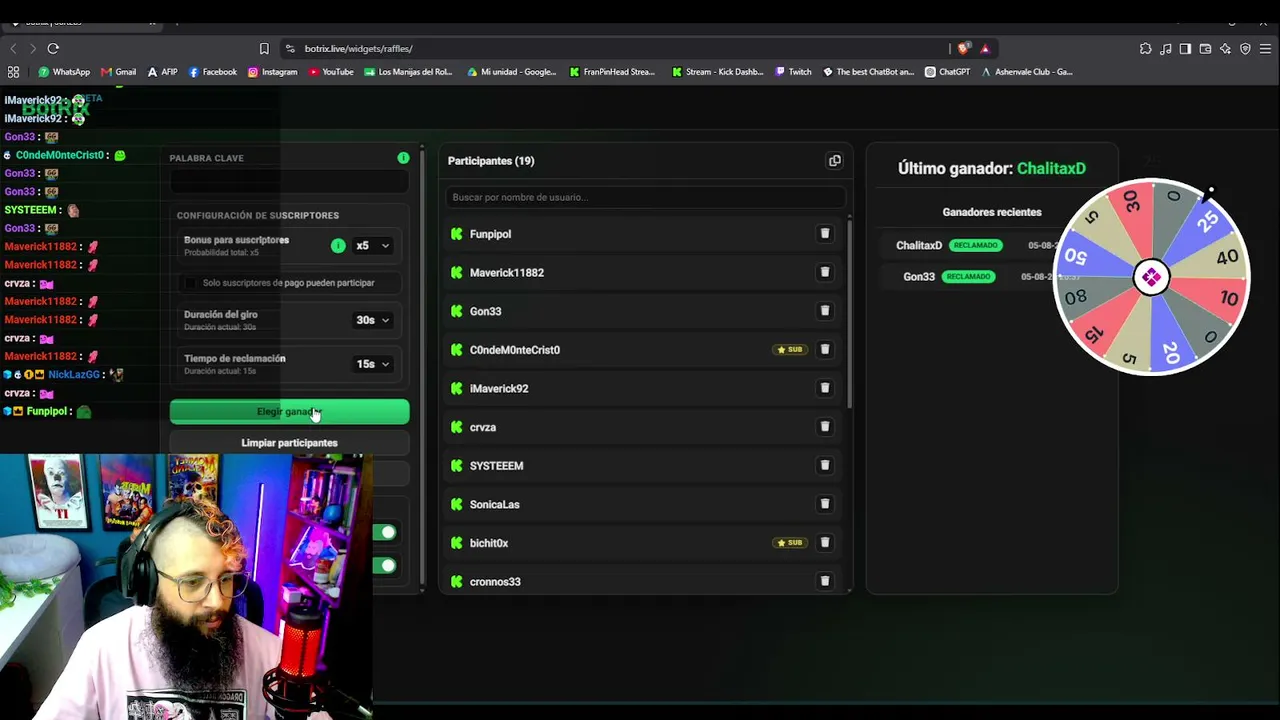
Task: Open ChatGPT bookmark
Action: click(x=947, y=72)
